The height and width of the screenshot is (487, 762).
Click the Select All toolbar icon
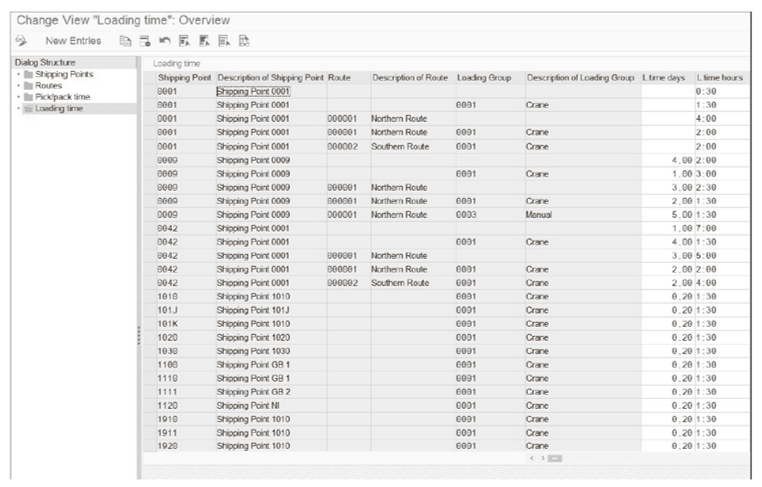[185, 41]
